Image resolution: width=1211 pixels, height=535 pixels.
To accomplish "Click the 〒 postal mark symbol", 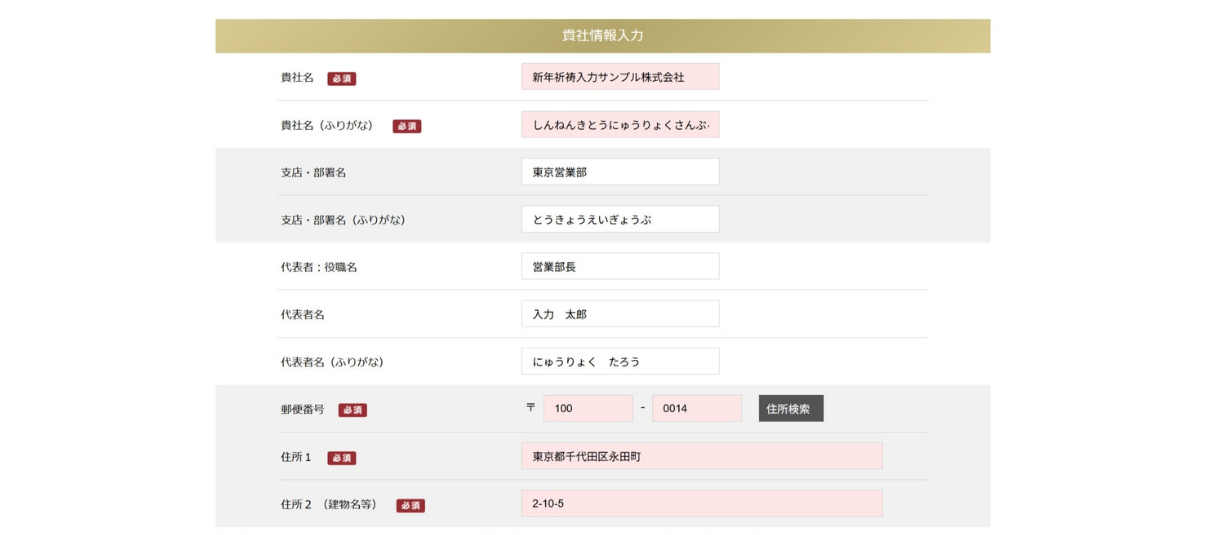I will 530,408.
